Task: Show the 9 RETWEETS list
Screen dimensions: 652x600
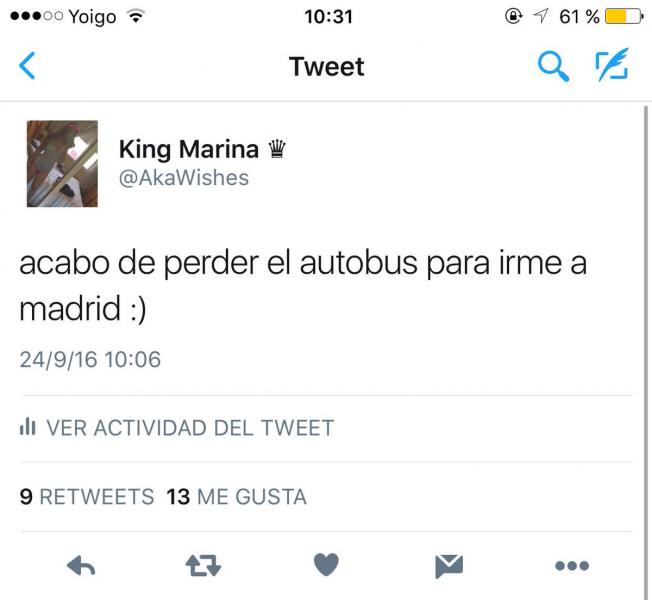Action: pos(87,496)
